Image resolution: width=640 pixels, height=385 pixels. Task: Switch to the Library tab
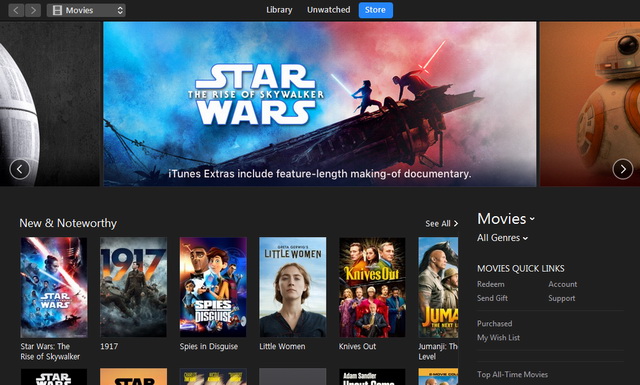(279, 10)
